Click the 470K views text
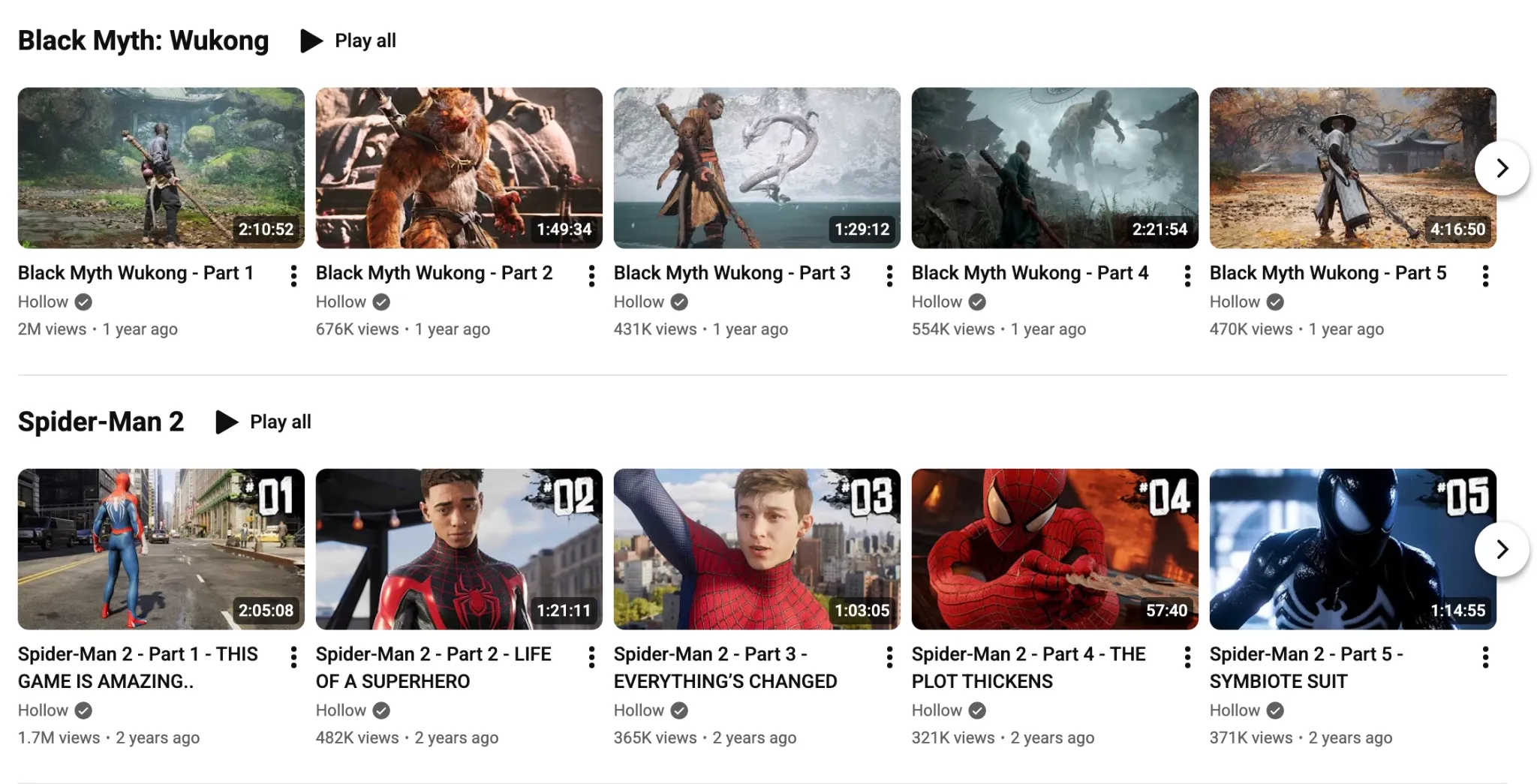The image size is (1537, 784). coord(1251,329)
